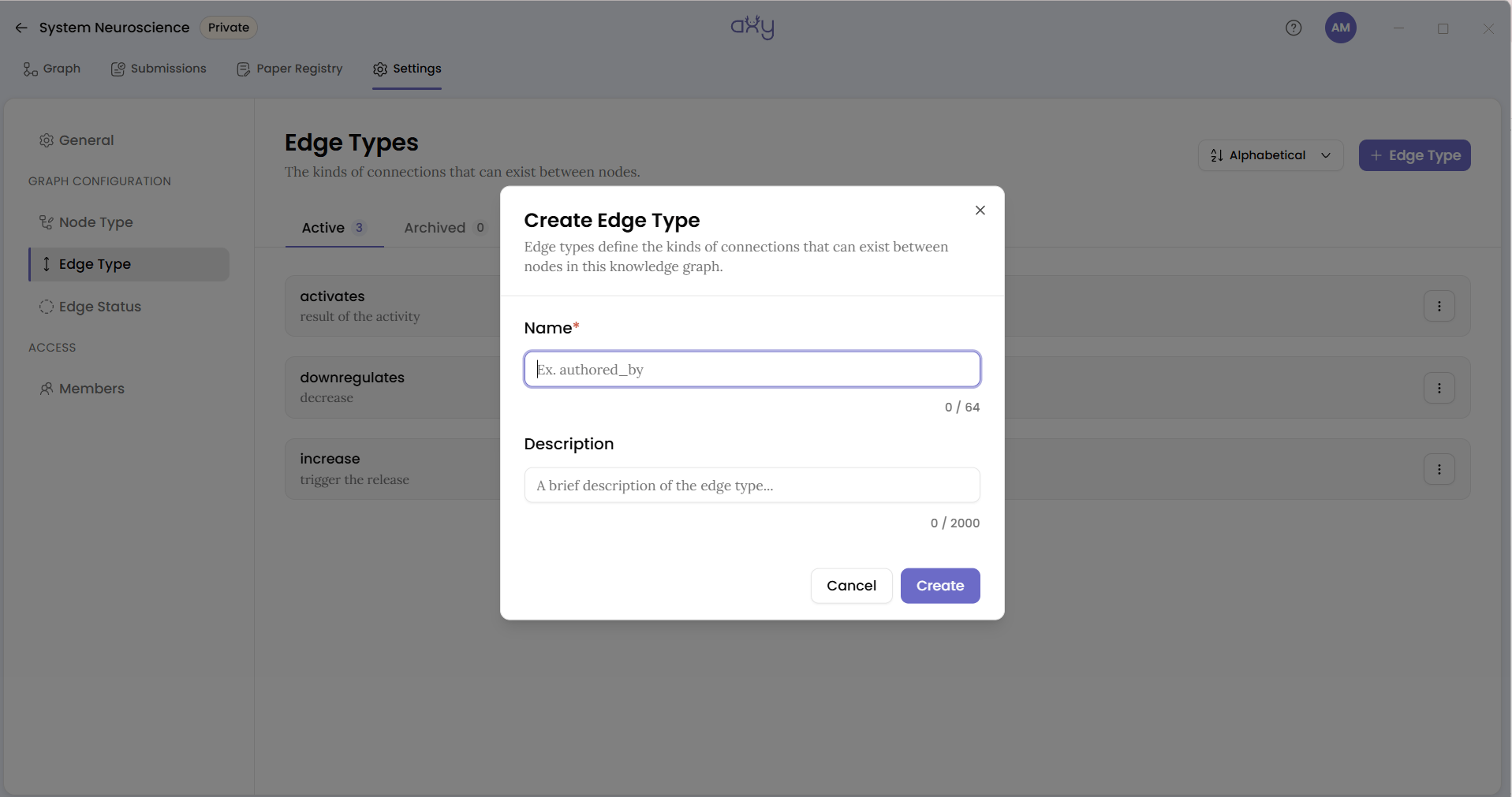
Task: Switch to the Submissions tab
Action: (159, 69)
